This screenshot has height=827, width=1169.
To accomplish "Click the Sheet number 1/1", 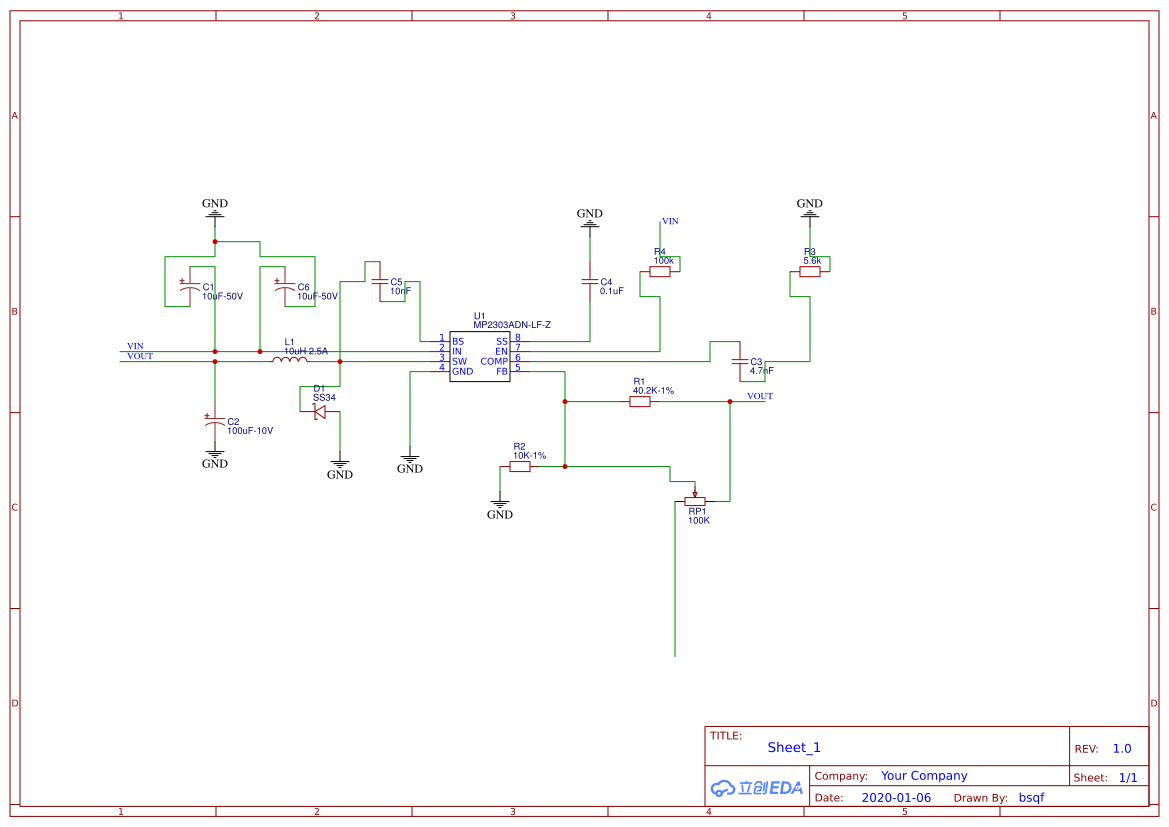I will (1128, 778).
